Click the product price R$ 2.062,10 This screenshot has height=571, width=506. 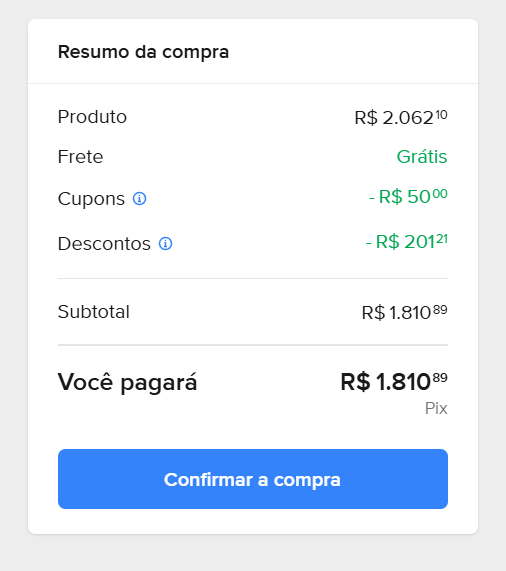click(401, 117)
